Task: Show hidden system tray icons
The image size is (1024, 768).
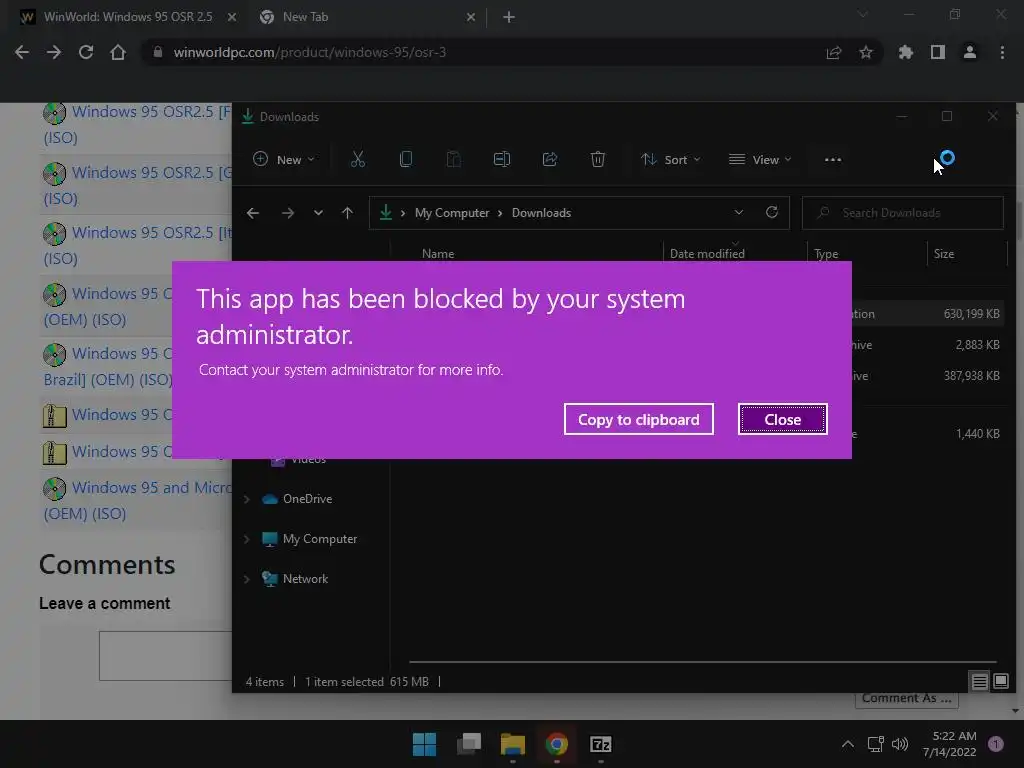Action: (x=848, y=744)
